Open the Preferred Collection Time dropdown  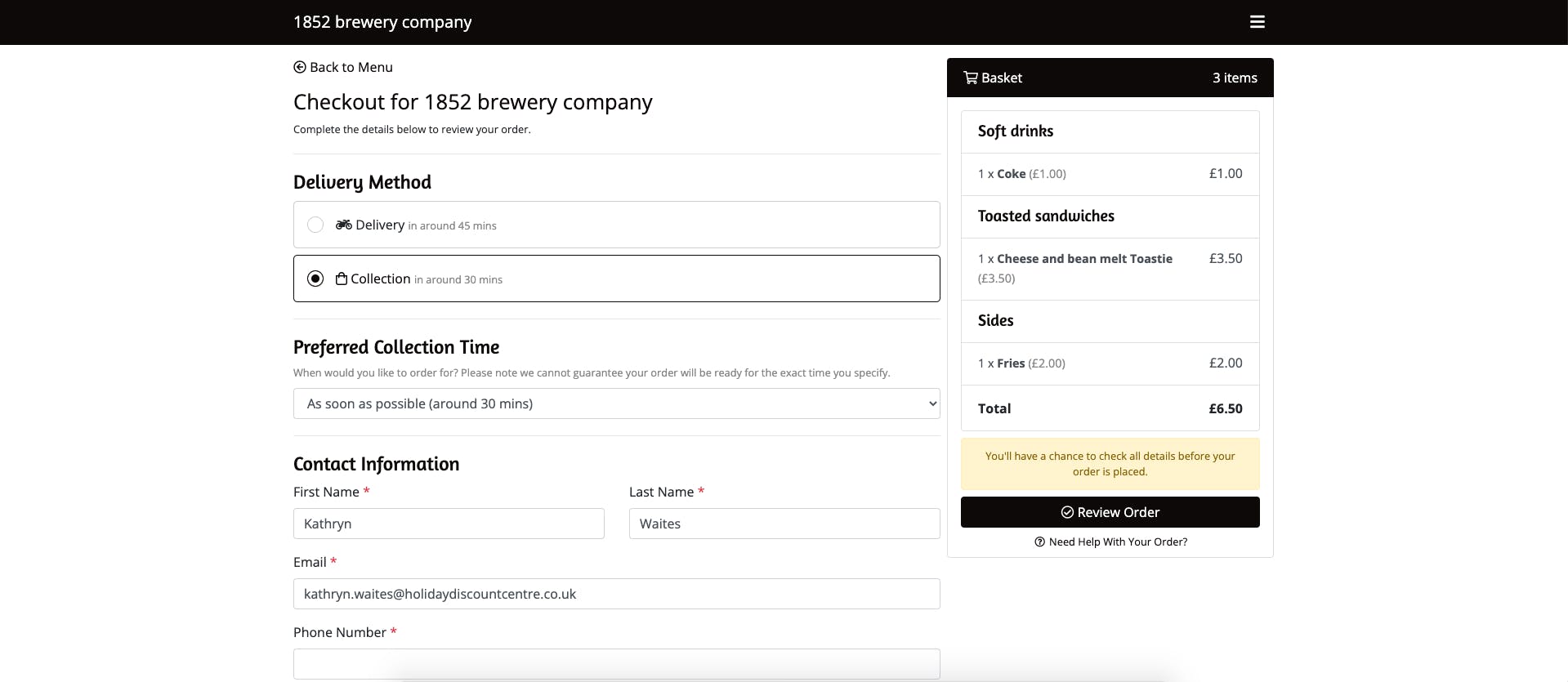click(x=616, y=403)
